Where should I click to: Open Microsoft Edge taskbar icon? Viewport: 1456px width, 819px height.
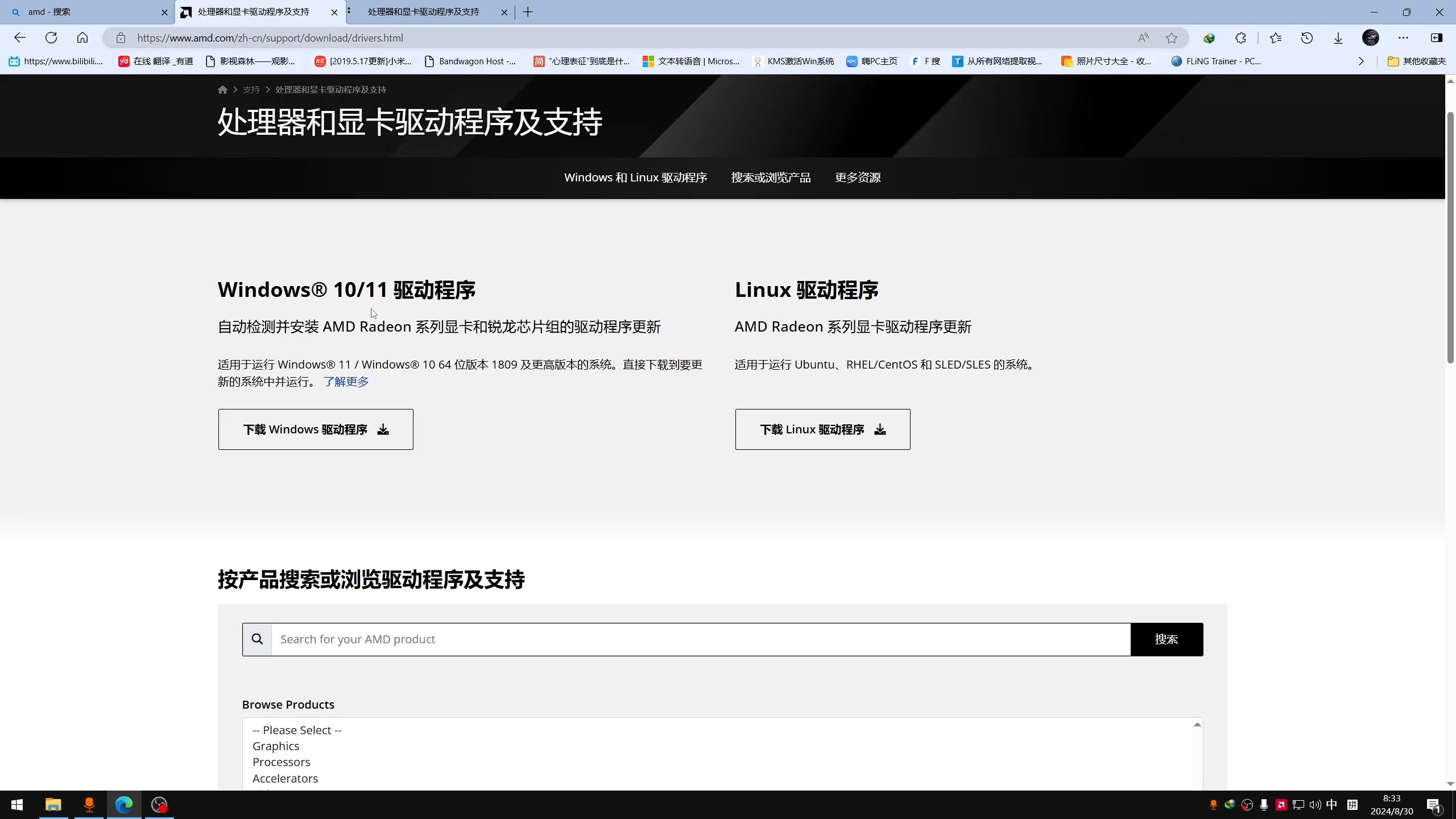124,805
